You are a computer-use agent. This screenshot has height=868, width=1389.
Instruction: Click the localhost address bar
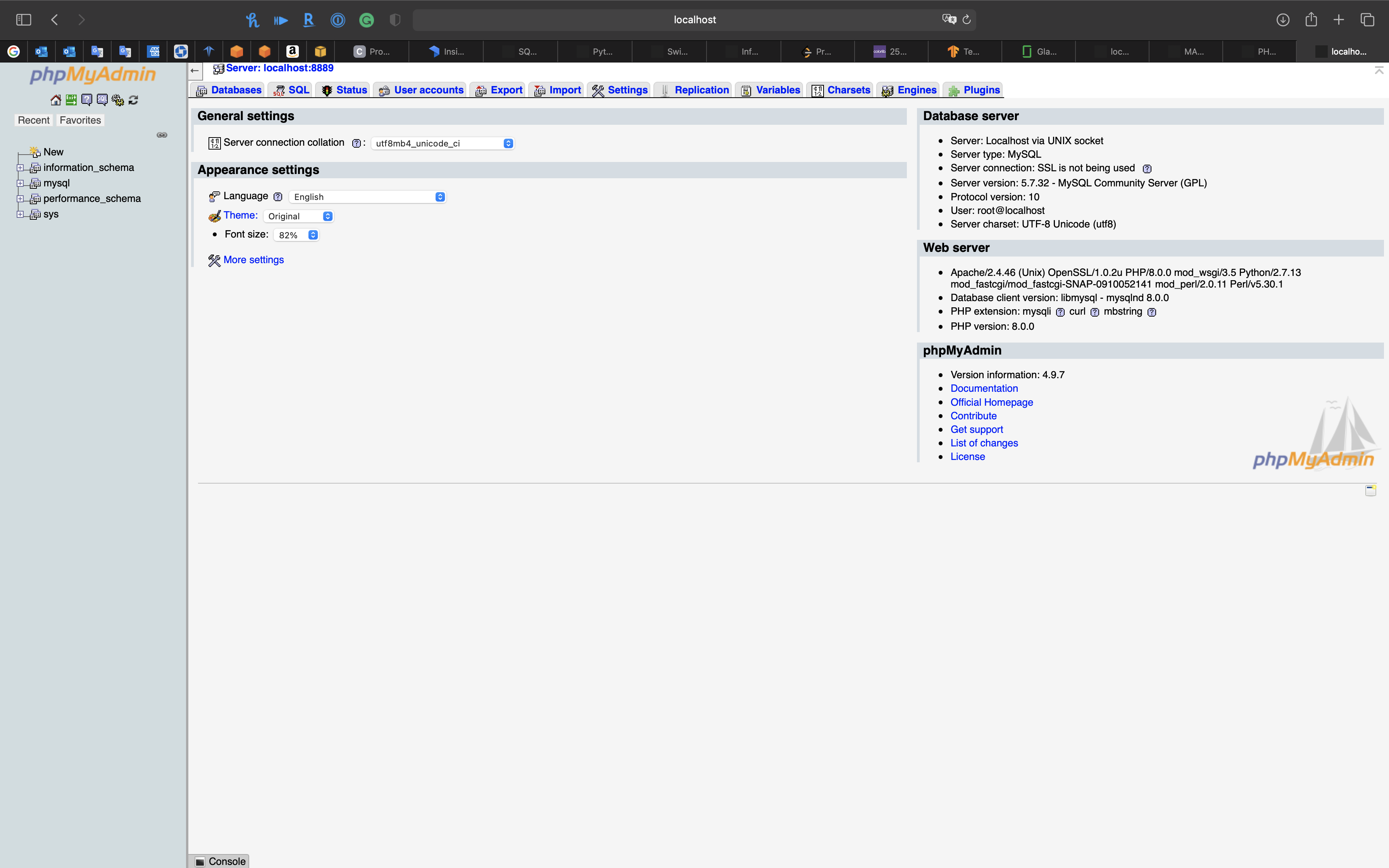tap(694, 19)
